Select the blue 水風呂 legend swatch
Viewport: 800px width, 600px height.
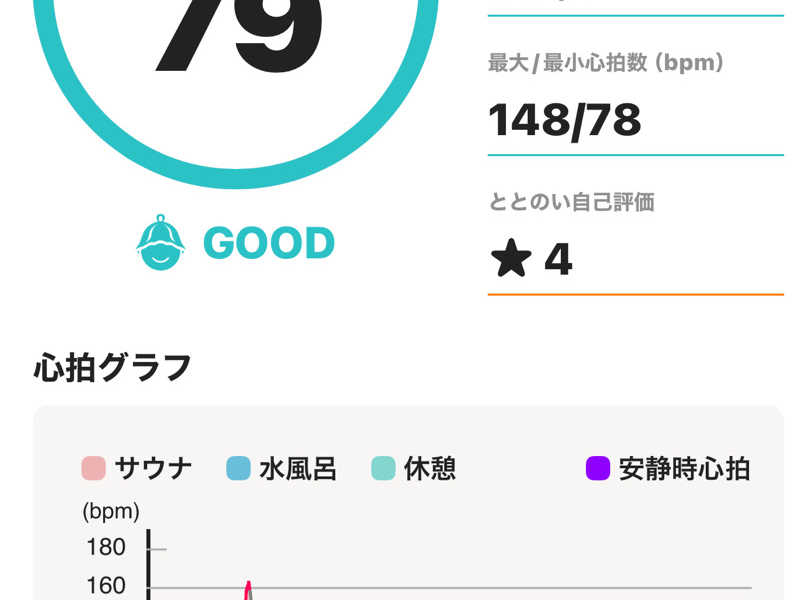238,468
